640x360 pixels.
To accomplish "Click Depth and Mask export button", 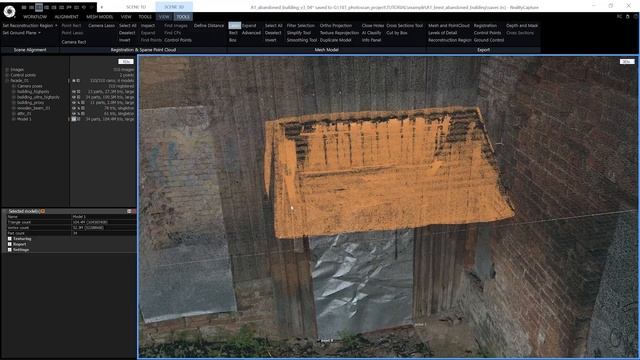I will pyautogui.click(x=522, y=25).
